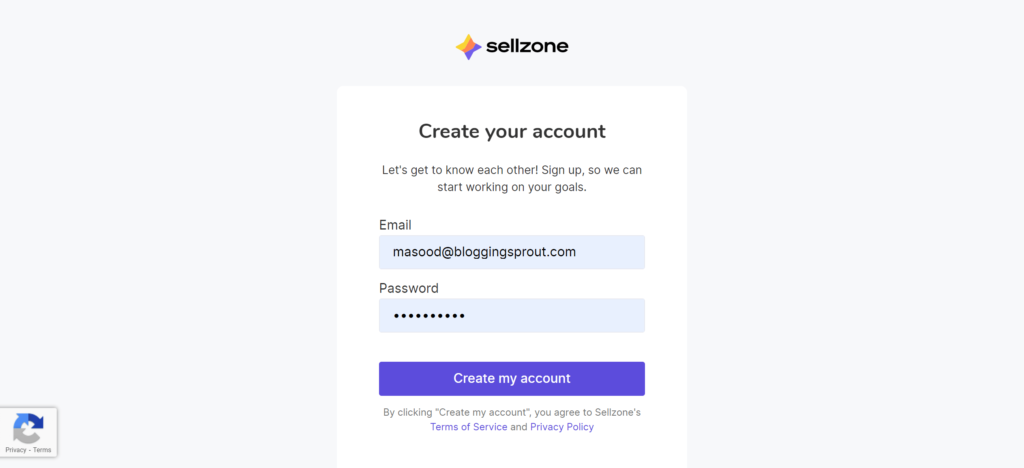Image resolution: width=1024 pixels, height=468 pixels.
Task: Click the Password field label
Action: [x=409, y=289]
